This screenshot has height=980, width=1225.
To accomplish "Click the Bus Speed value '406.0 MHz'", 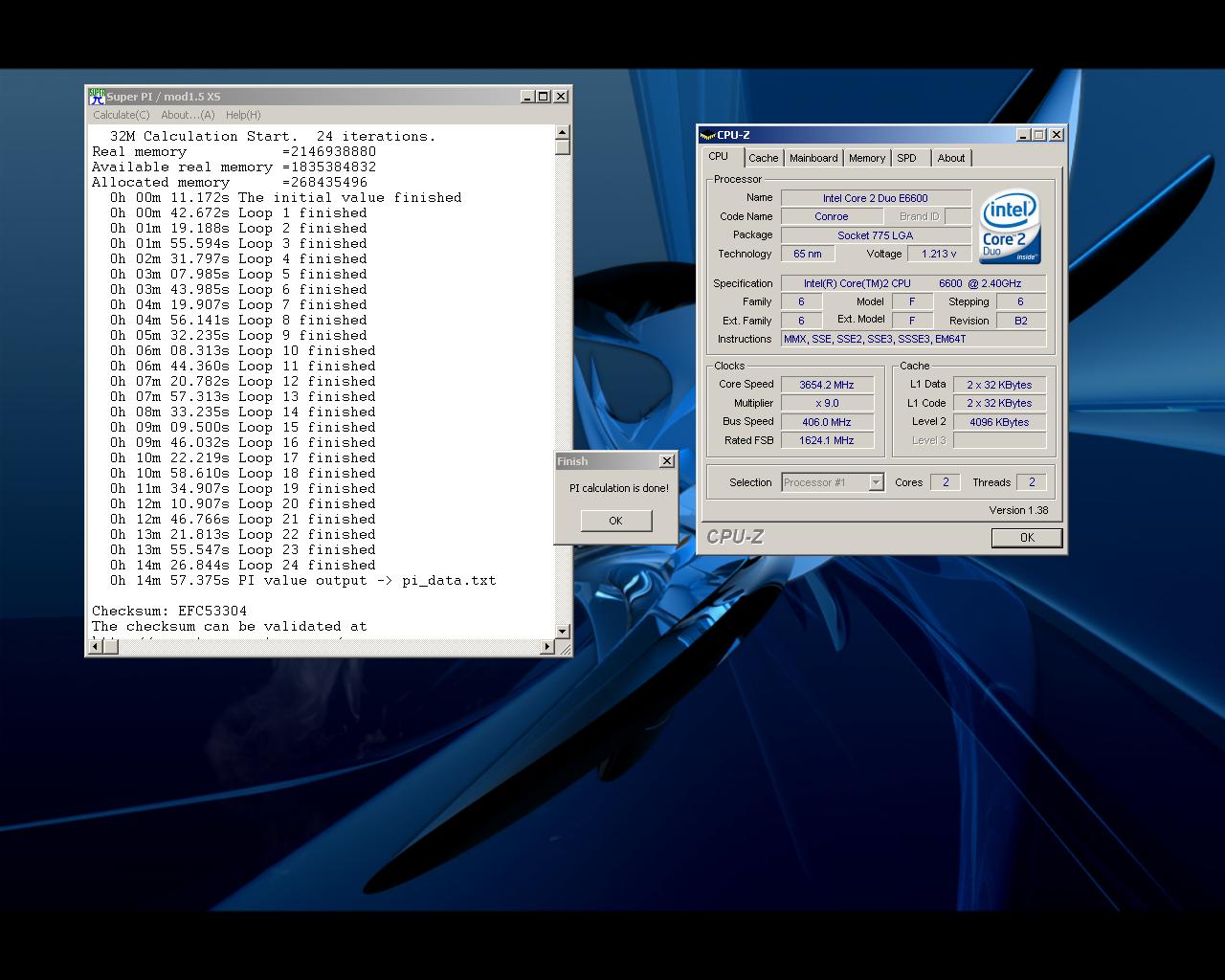I will pyautogui.click(x=827, y=422).
